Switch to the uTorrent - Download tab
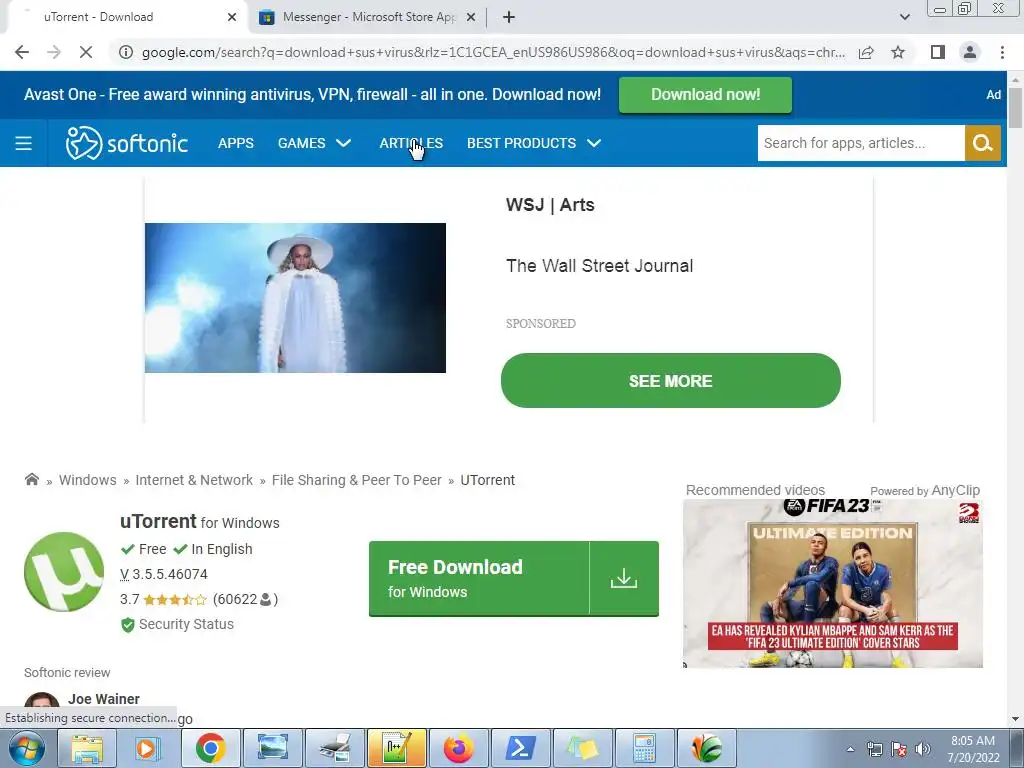Viewport: 1024px width, 768px height. [125, 17]
